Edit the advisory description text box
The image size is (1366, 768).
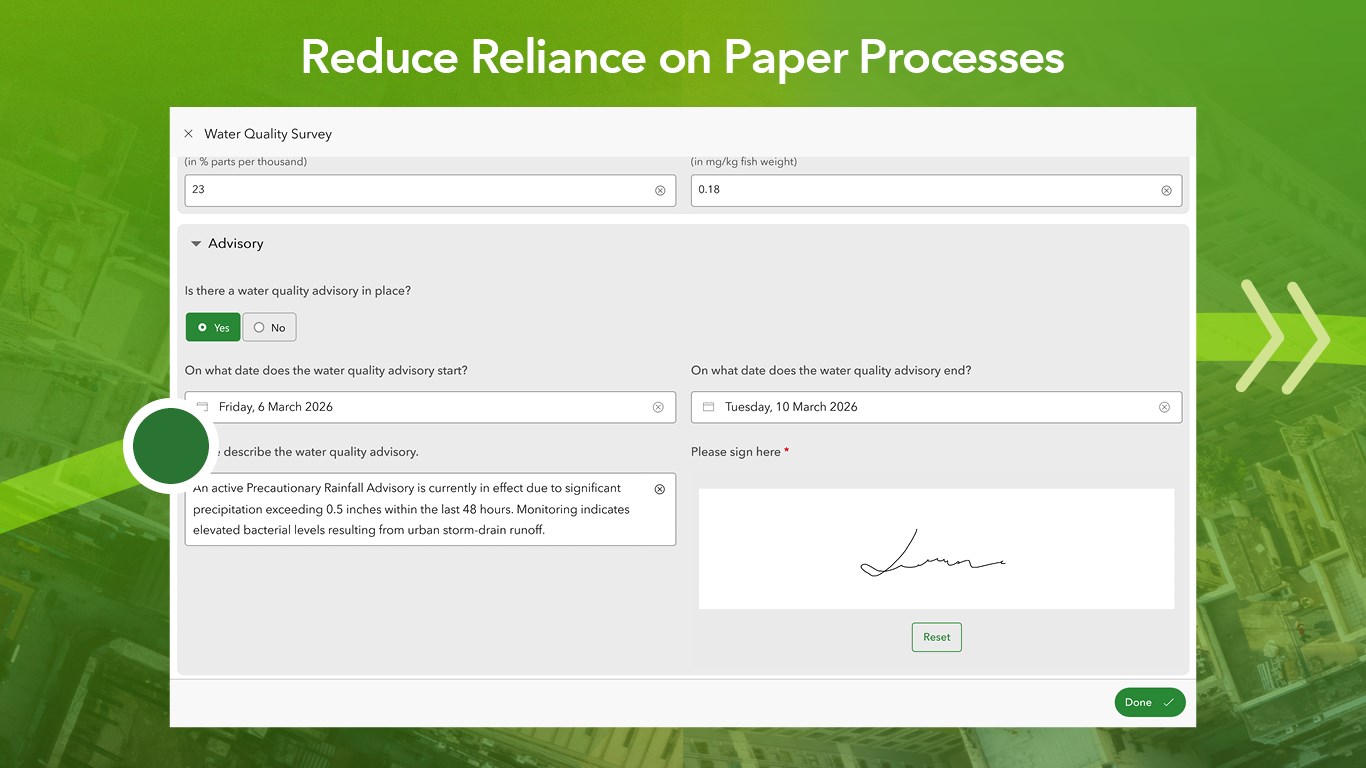430,509
